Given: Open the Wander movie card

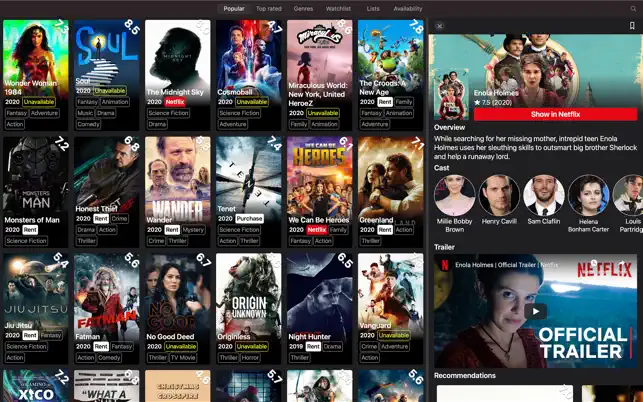Looking at the screenshot, I should point(178,192).
